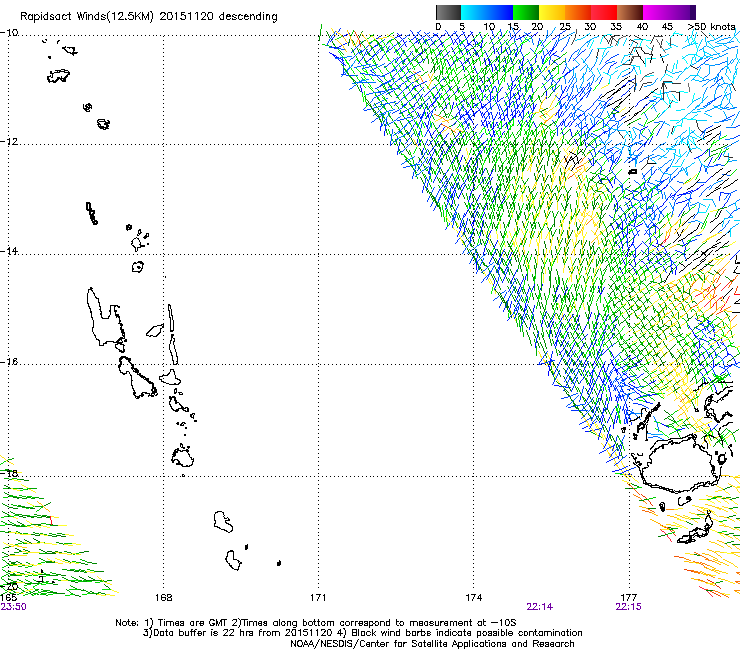The width and height of the screenshot is (740, 650).
Task: Click the '-16' latitude label
Action: point(9,362)
